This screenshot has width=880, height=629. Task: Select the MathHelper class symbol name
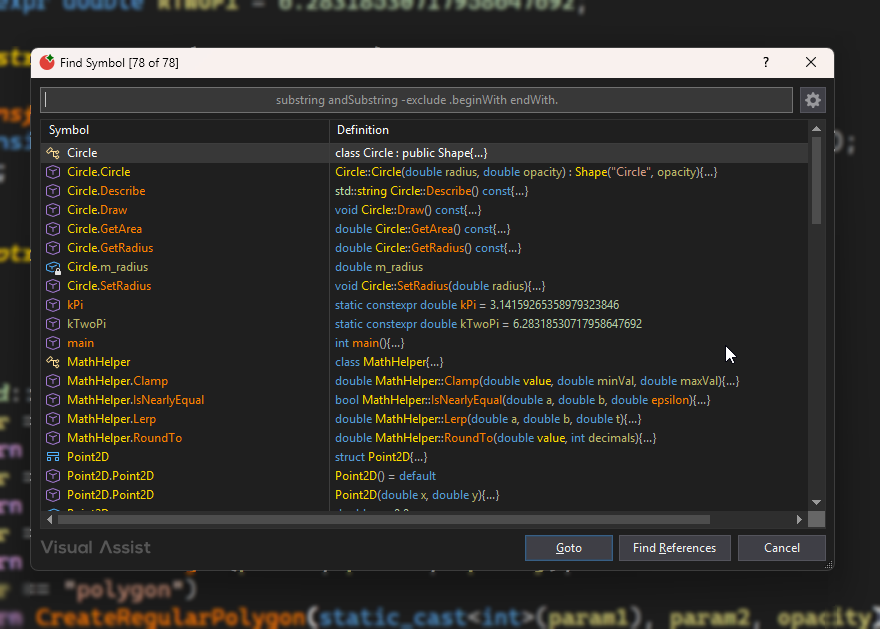click(99, 362)
